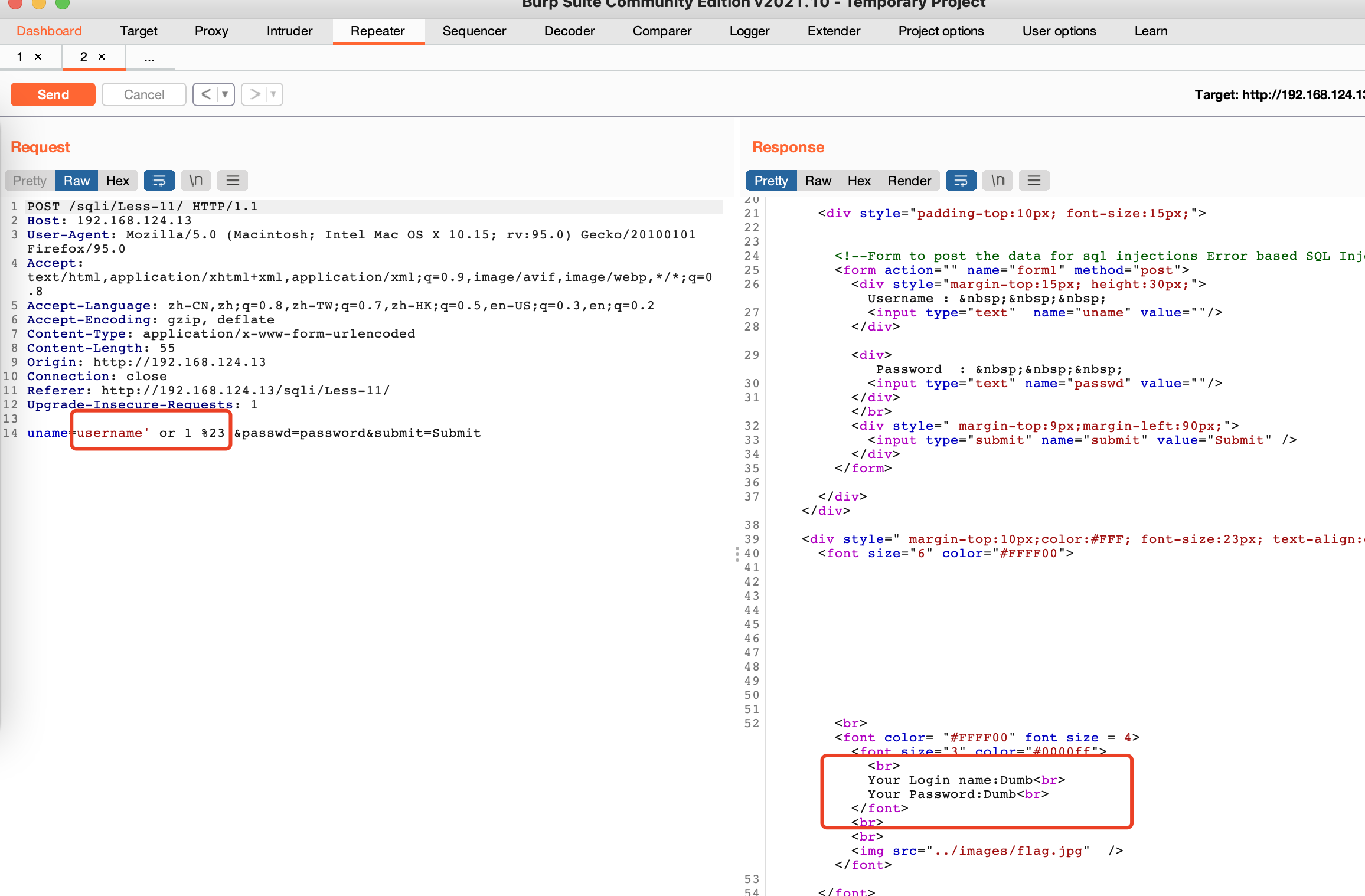Screen dimensions: 1365x896
Task: Open new Repeater tab via ellipsis
Action: (x=149, y=58)
